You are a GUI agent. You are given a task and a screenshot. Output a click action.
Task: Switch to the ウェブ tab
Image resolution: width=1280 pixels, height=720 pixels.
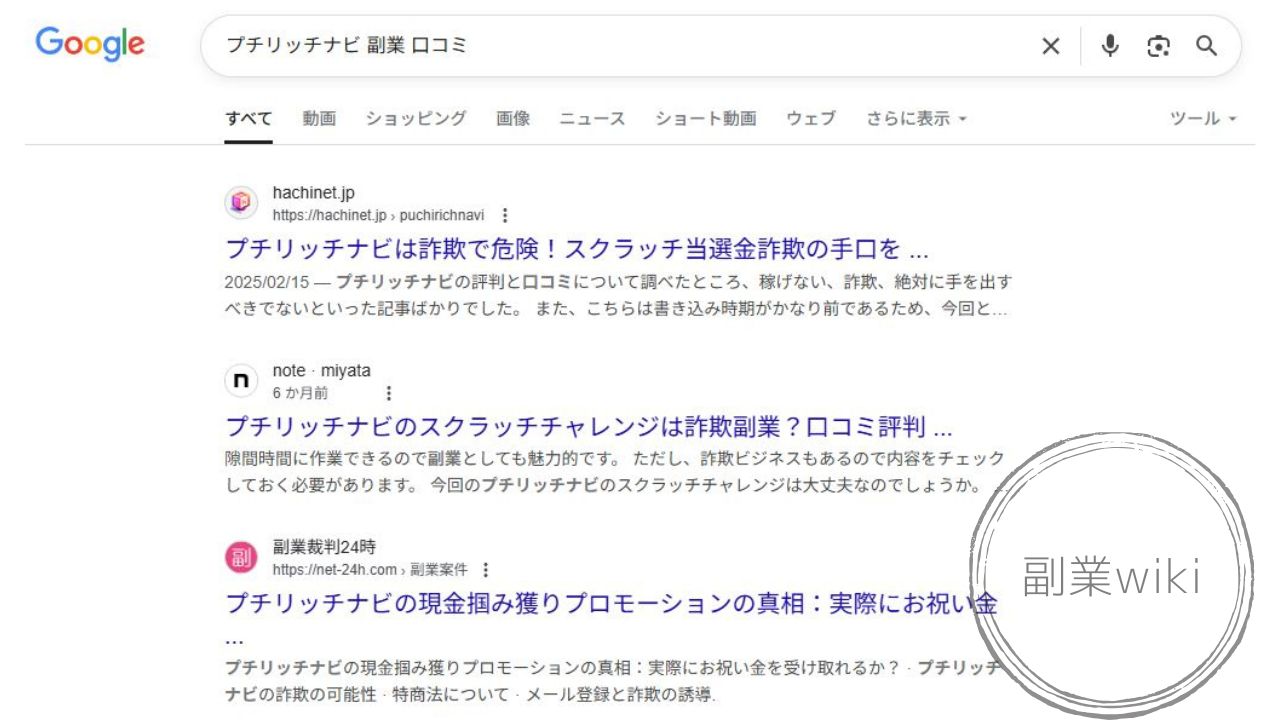pos(811,118)
